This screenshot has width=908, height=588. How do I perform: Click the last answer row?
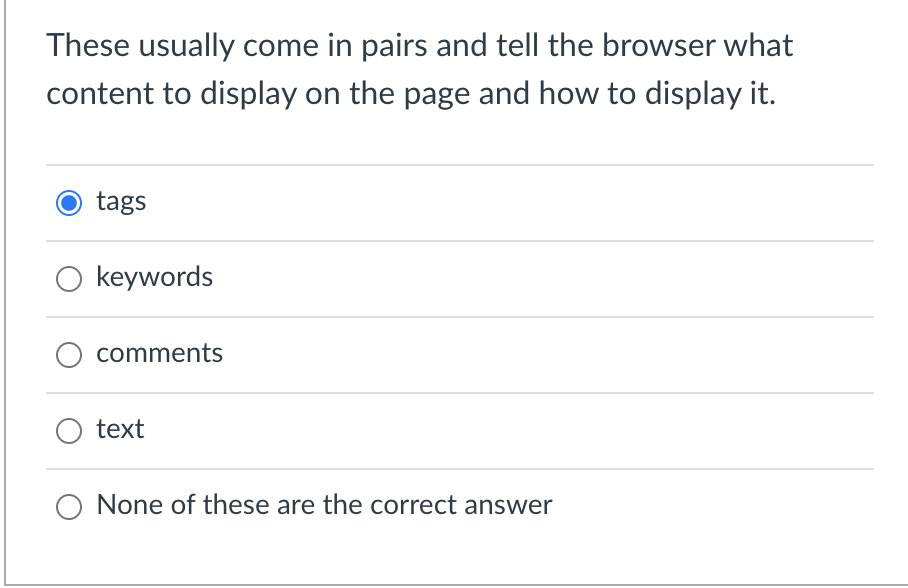click(x=450, y=506)
